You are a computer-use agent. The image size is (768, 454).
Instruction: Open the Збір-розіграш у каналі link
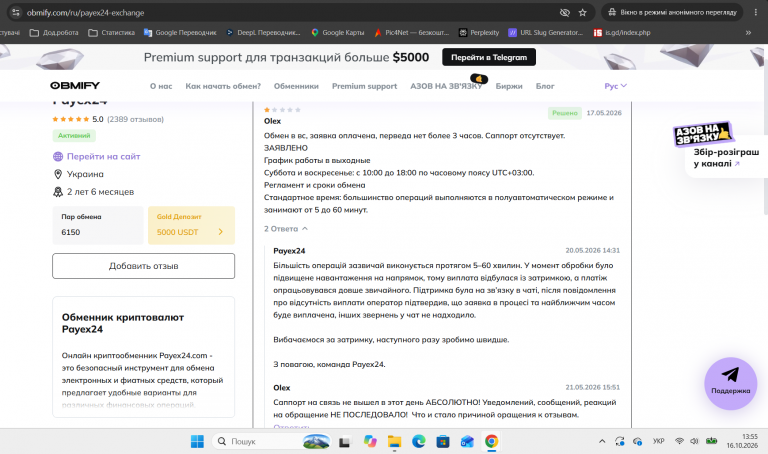coord(726,158)
